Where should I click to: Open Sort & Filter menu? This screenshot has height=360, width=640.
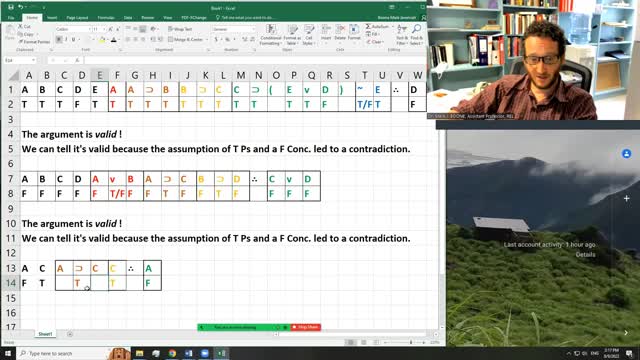402,35
